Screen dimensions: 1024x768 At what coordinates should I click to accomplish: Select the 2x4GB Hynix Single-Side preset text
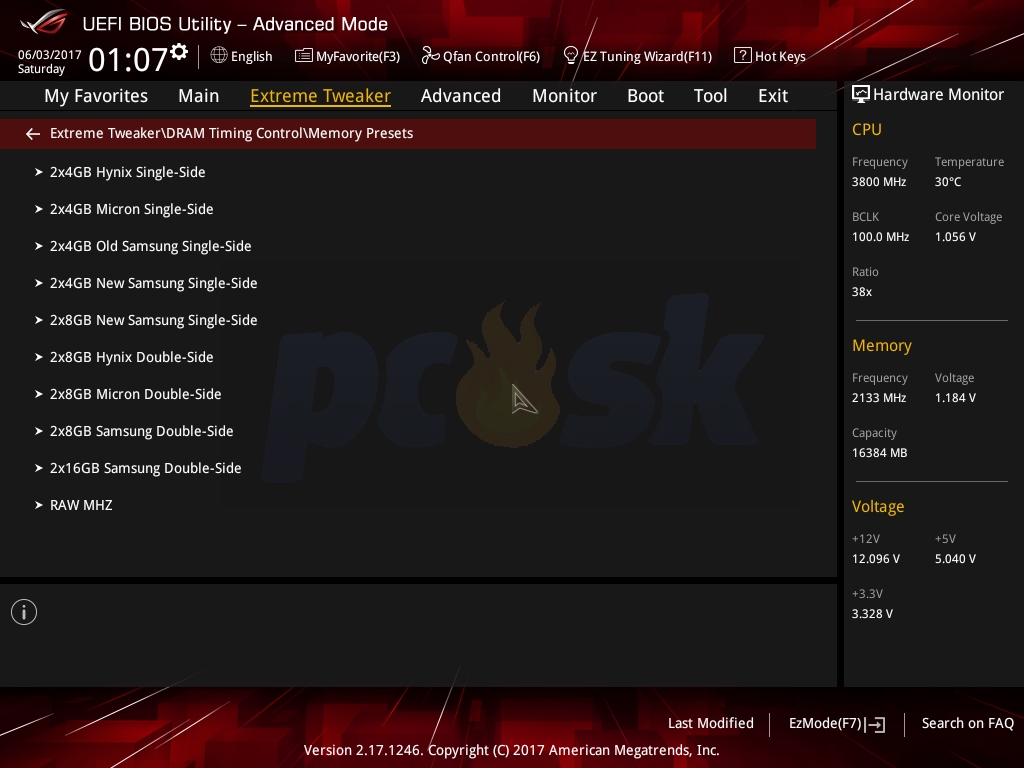[x=127, y=172]
